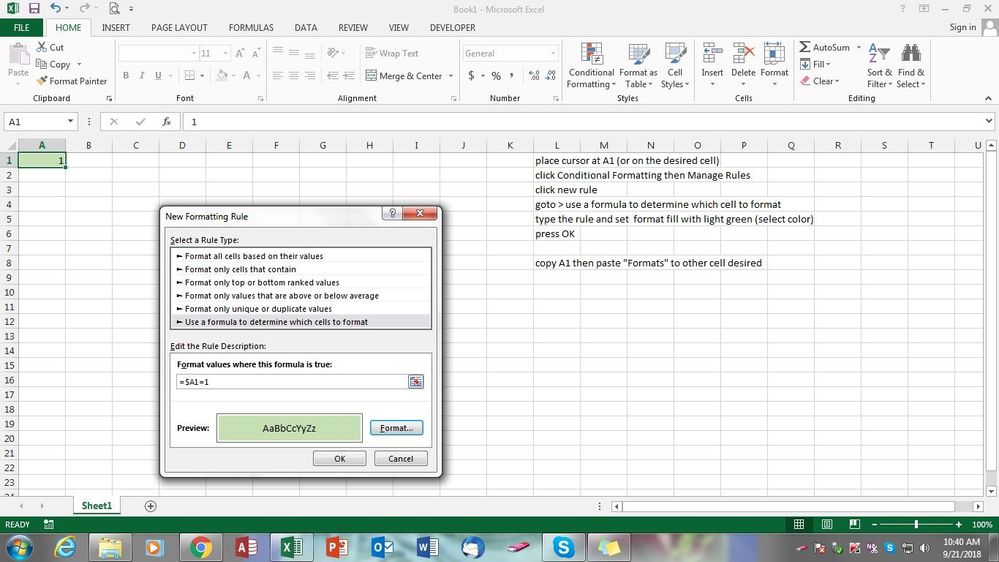The image size is (999, 562).
Task: Switch to the INSERT tab
Action: (x=115, y=27)
